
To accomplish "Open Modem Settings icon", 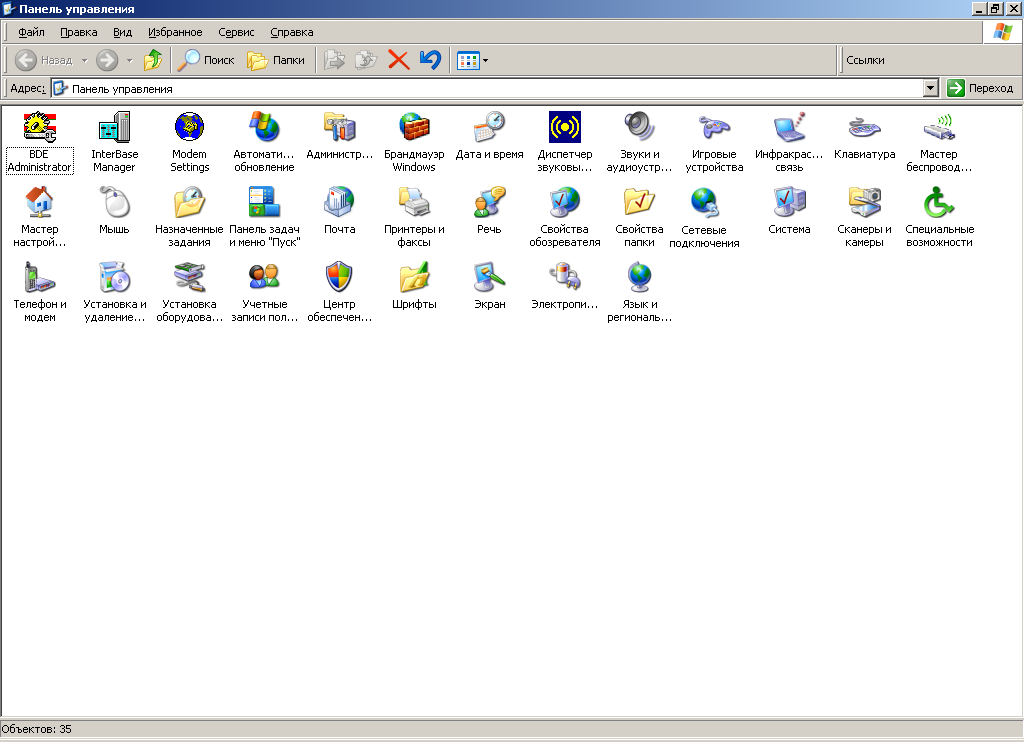I will click(x=189, y=127).
